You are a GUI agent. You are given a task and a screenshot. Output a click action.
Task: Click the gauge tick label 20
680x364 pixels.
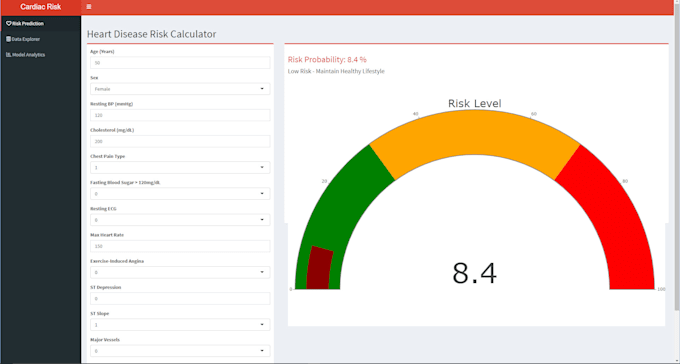pyautogui.click(x=324, y=181)
